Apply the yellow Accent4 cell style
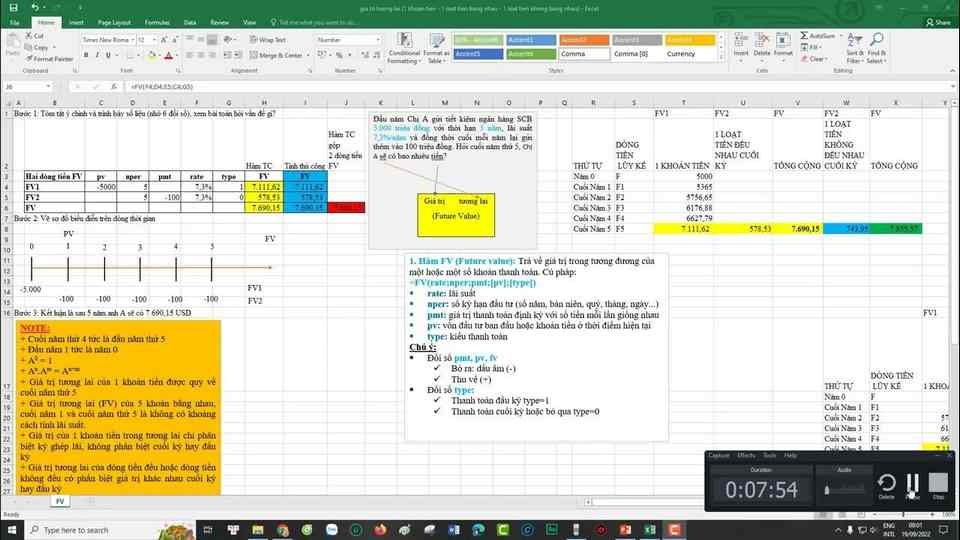This screenshot has width=960, height=540. click(x=689, y=40)
